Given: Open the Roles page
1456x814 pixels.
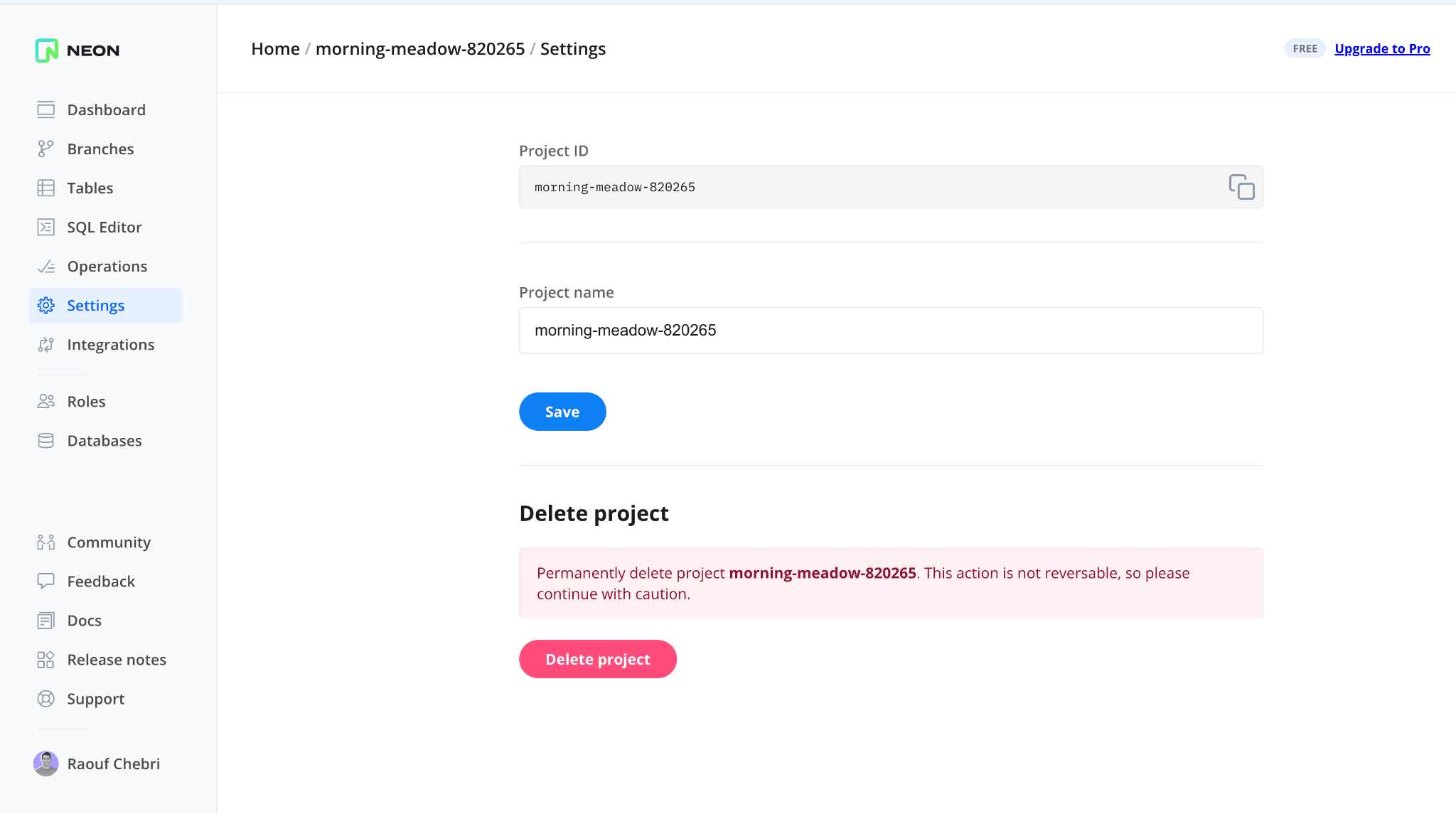Looking at the screenshot, I should pyautogui.click(x=86, y=402).
